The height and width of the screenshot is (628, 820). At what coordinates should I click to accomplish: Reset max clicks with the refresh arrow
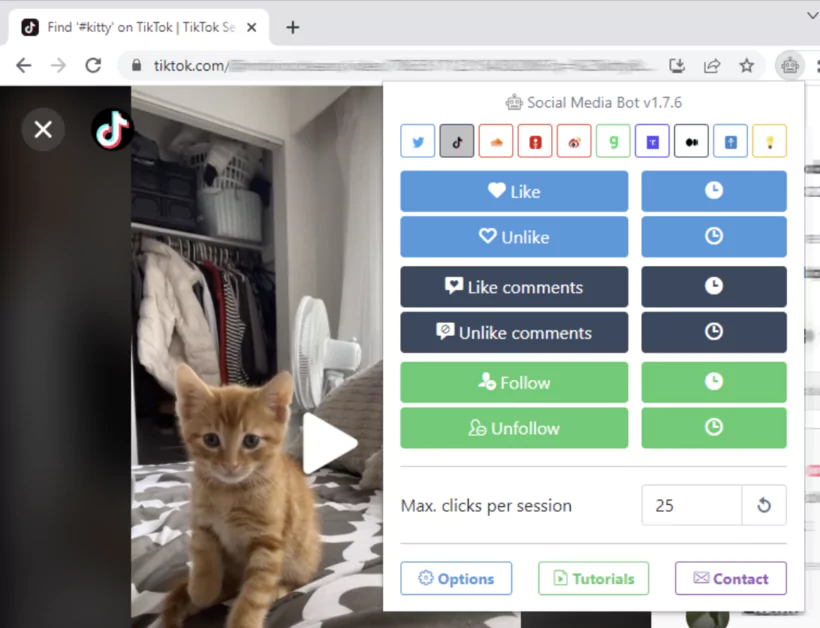pos(763,505)
